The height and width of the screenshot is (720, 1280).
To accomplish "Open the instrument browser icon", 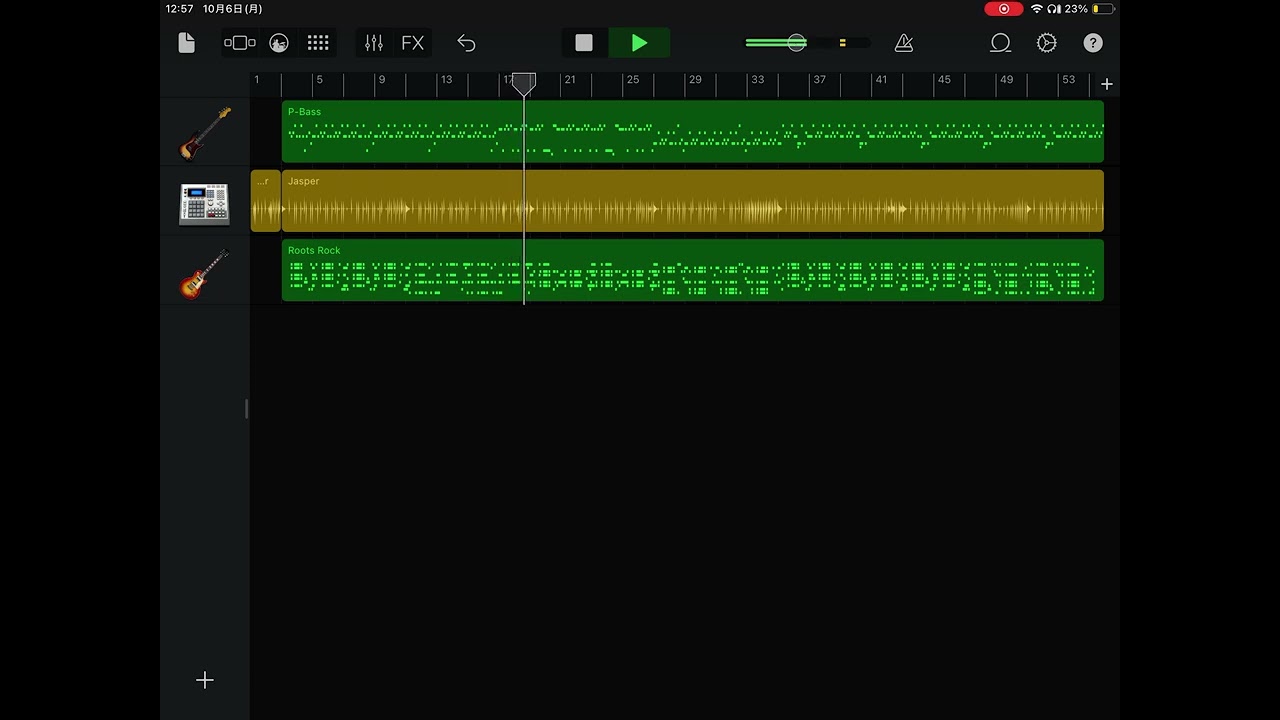I will 279,43.
